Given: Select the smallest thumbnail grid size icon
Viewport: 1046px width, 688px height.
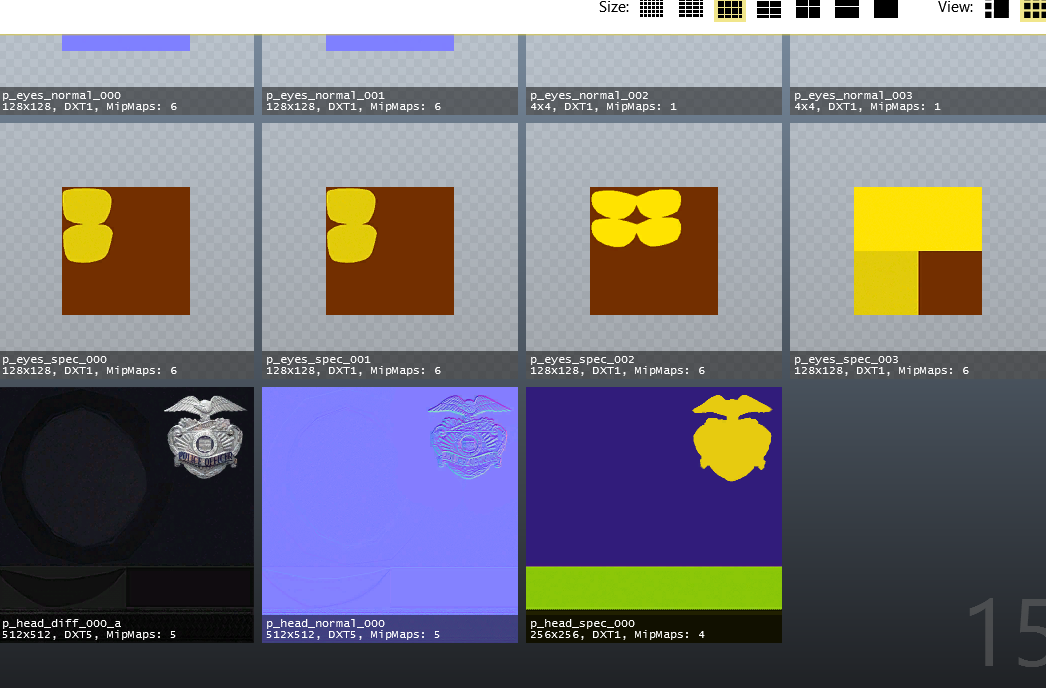Looking at the screenshot, I should point(652,9).
